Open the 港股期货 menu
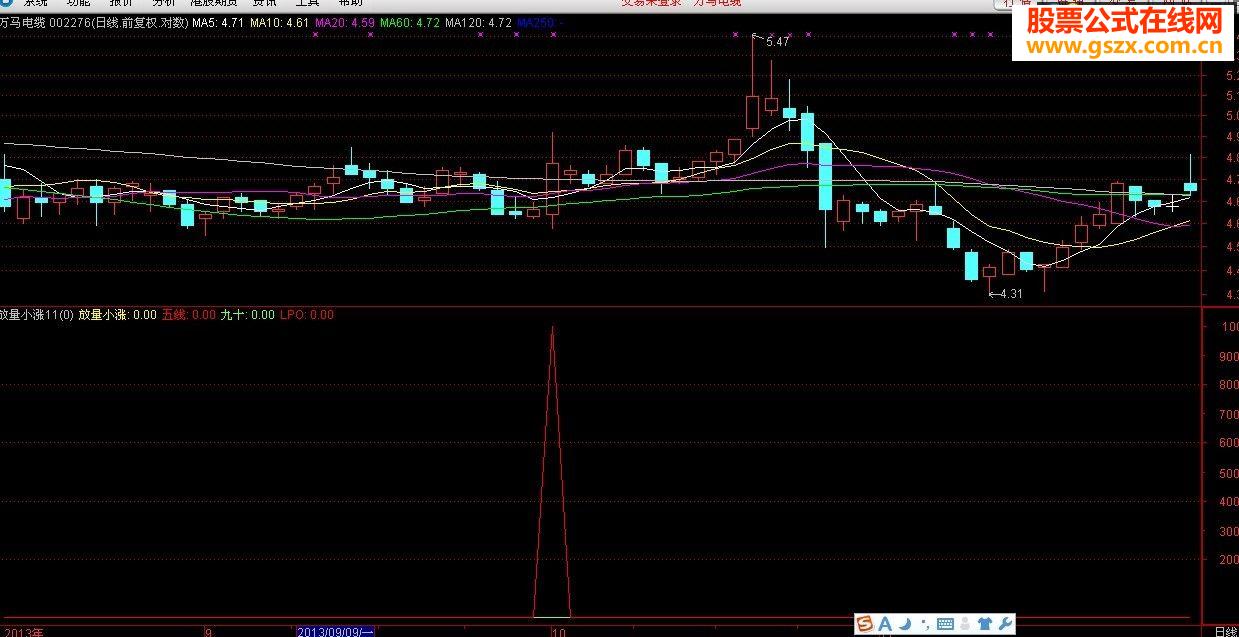Screen dimensions: 1239x637 coord(213,3)
